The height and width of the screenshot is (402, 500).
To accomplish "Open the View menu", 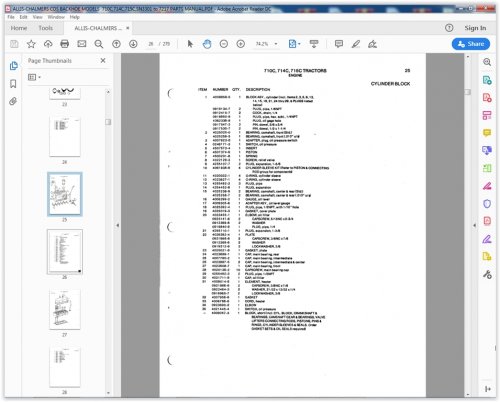I will pyautogui.click(x=37, y=17).
